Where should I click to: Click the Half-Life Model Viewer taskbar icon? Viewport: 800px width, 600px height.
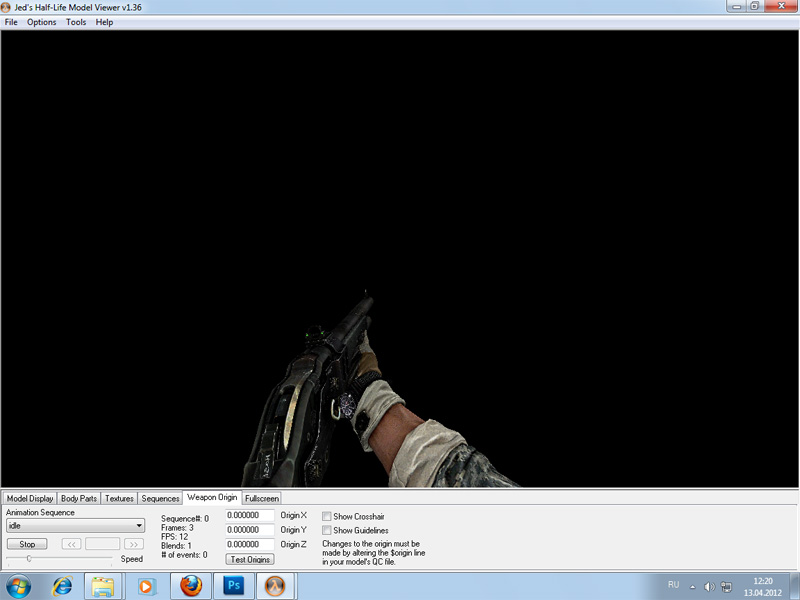(x=276, y=584)
